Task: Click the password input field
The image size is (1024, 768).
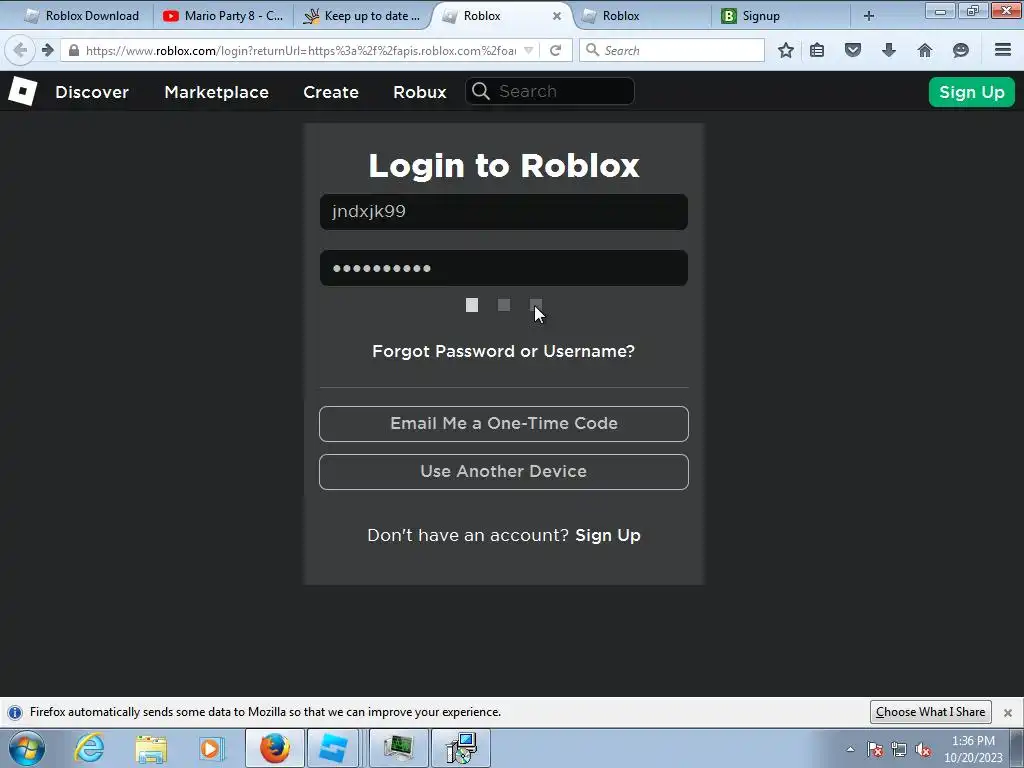Action: pyautogui.click(x=504, y=268)
